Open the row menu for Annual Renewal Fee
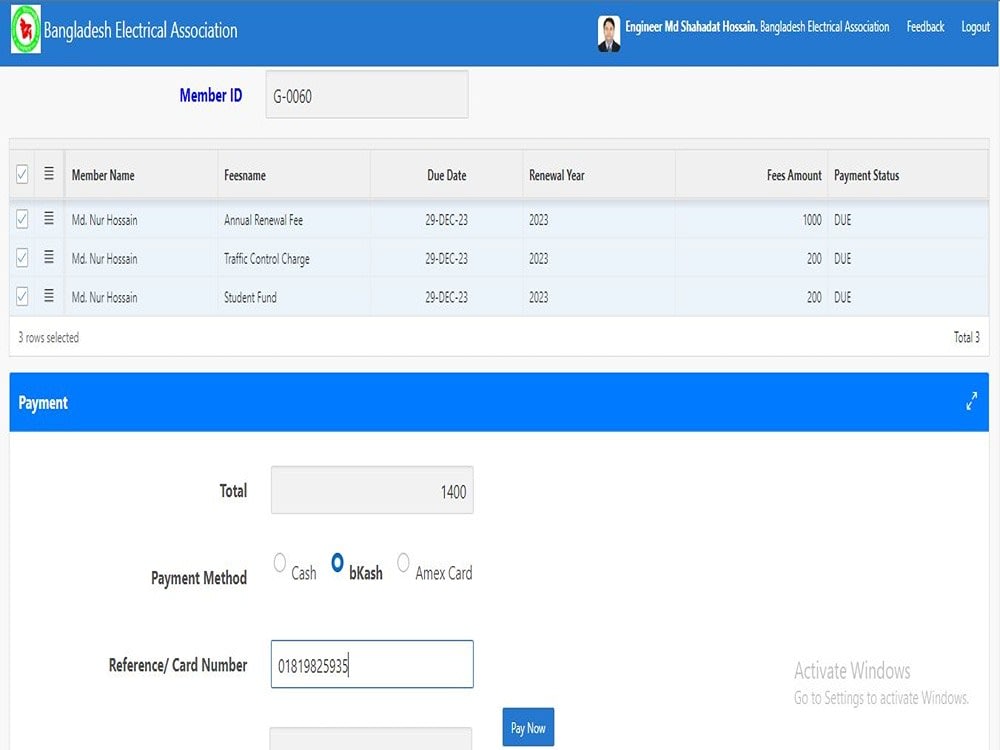Viewport: 1000px width, 750px height. (x=48, y=219)
